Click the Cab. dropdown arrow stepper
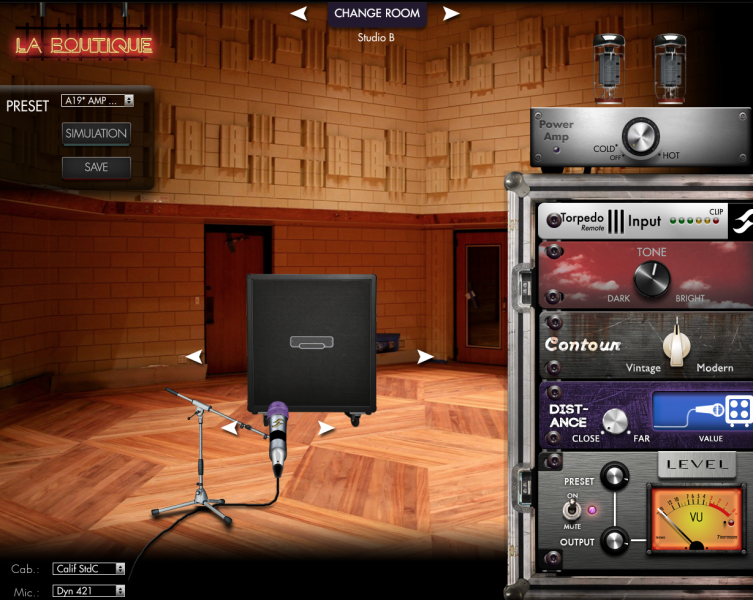 (x=120, y=569)
